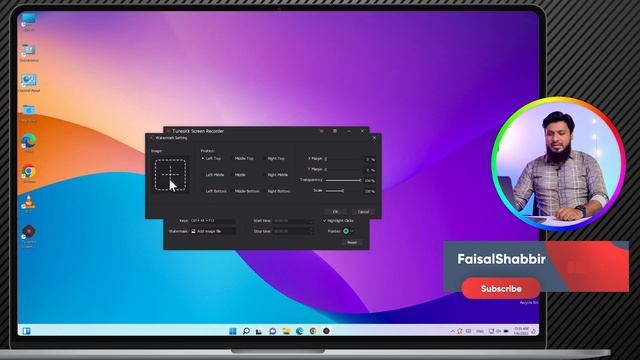
Task: Click OK in Watermark Setting dialog
Action: pos(336,212)
